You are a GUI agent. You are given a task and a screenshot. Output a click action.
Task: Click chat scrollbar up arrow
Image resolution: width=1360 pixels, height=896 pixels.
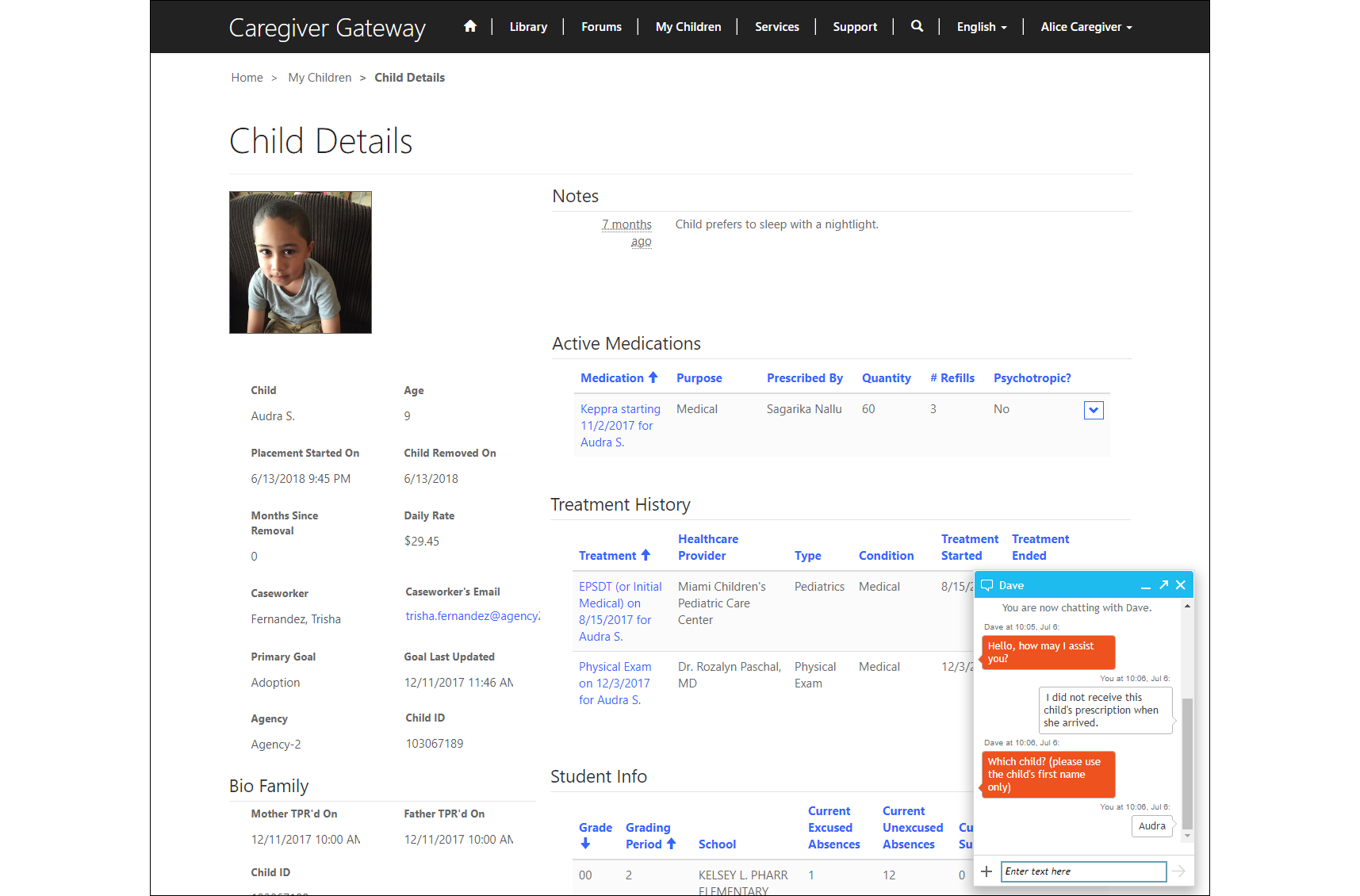point(1187,607)
